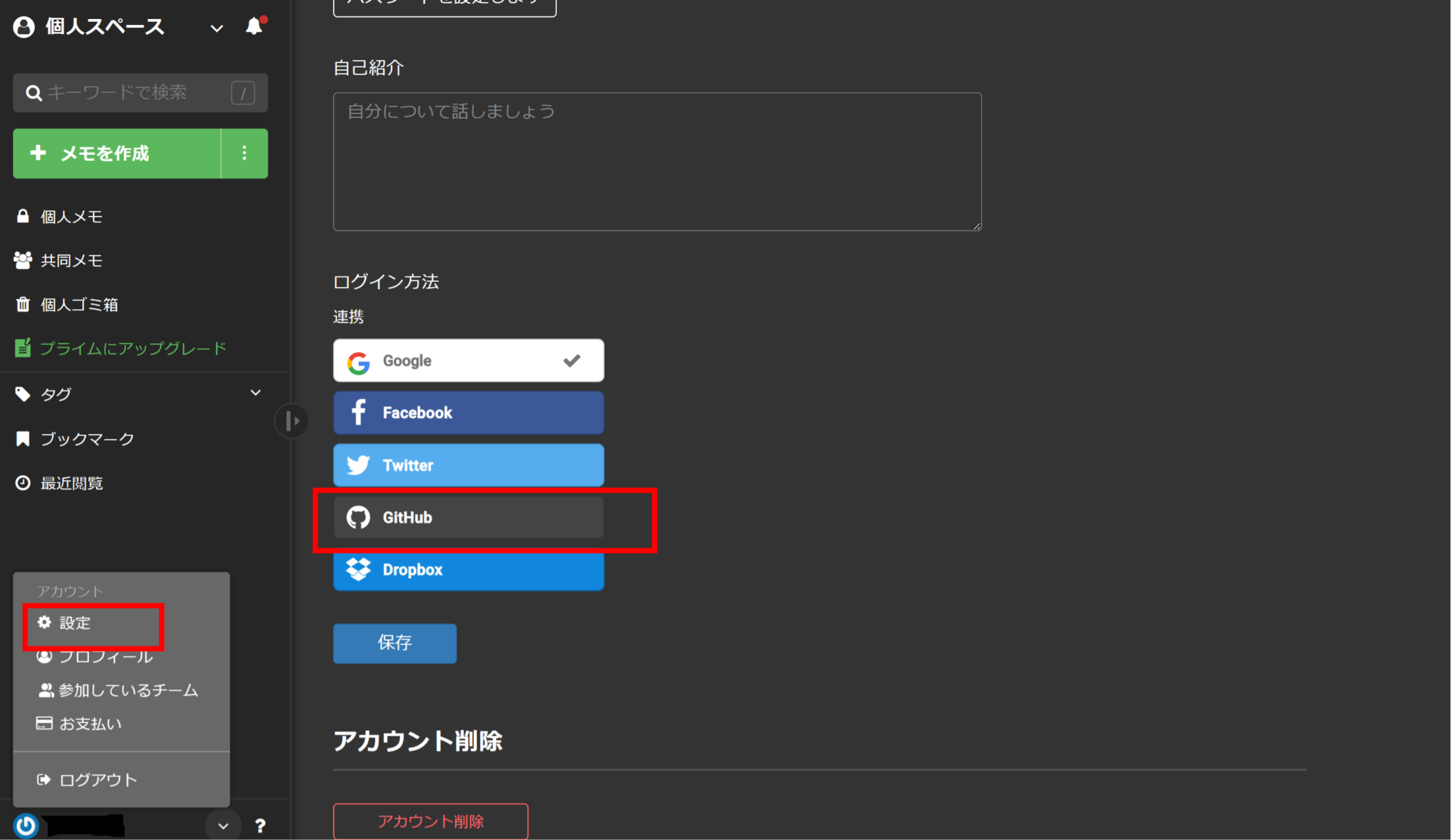This screenshot has height=840, width=1451.
Task: Expand the 個人スペース workspace dropdown
Action: pyautogui.click(x=216, y=27)
